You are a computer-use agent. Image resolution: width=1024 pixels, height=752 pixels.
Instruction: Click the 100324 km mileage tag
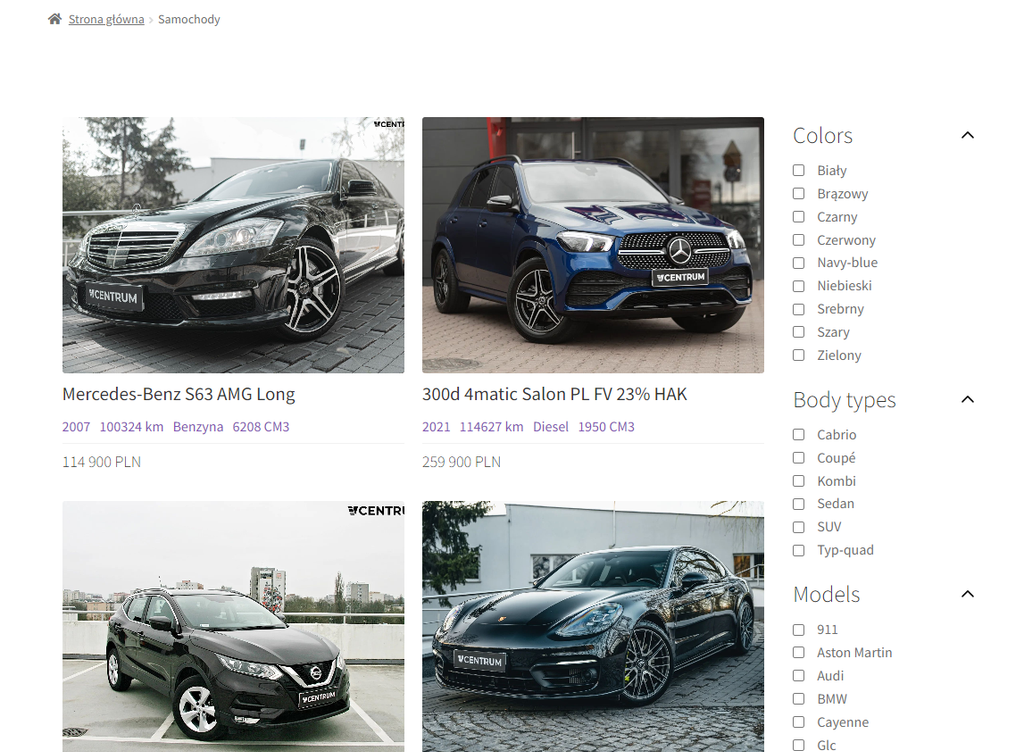[131, 427]
